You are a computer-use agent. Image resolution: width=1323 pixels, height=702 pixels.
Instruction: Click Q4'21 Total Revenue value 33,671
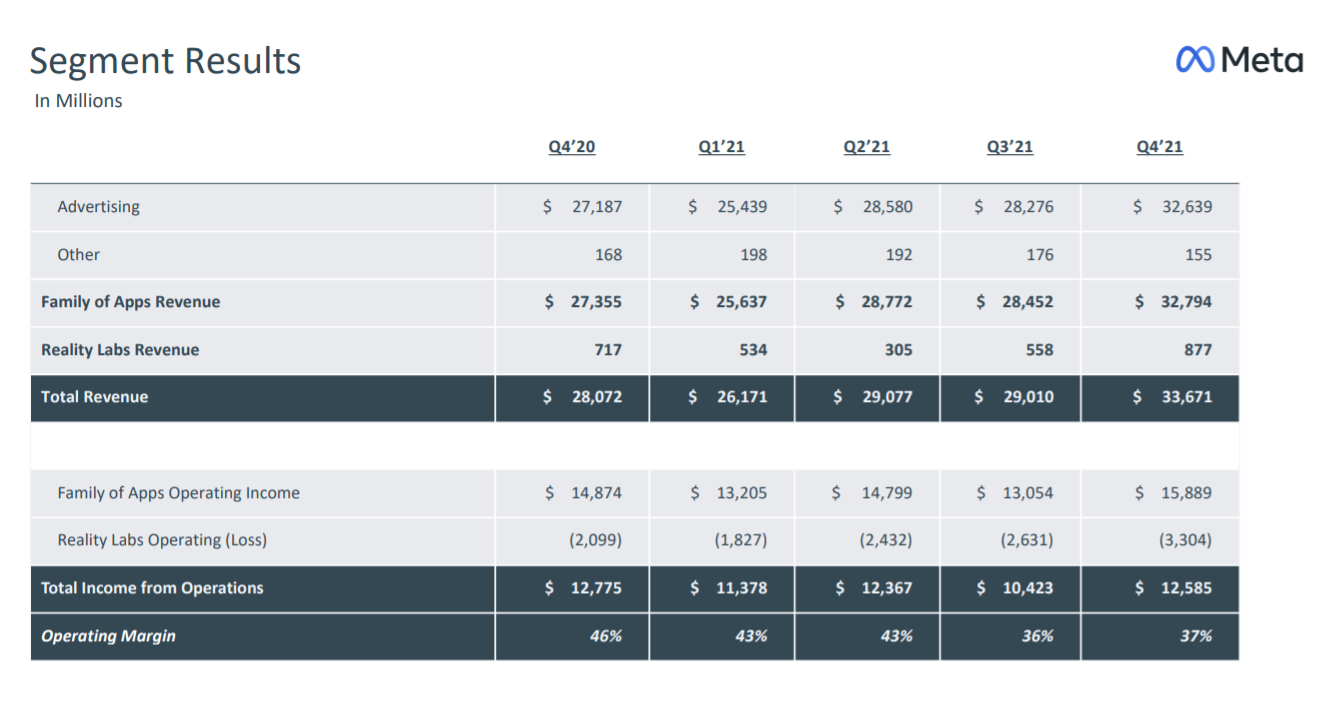(x=1186, y=397)
